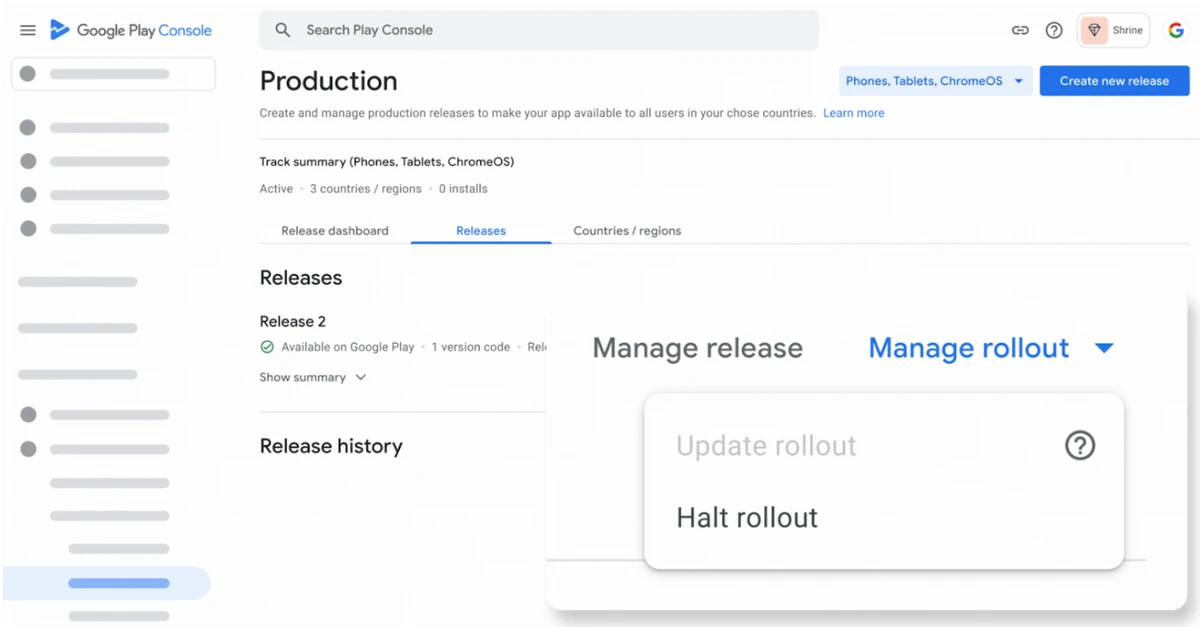Screen dimensions: 1200x627
Task: Click the magnifier icon in the search bar
Action: pos(283,30)
